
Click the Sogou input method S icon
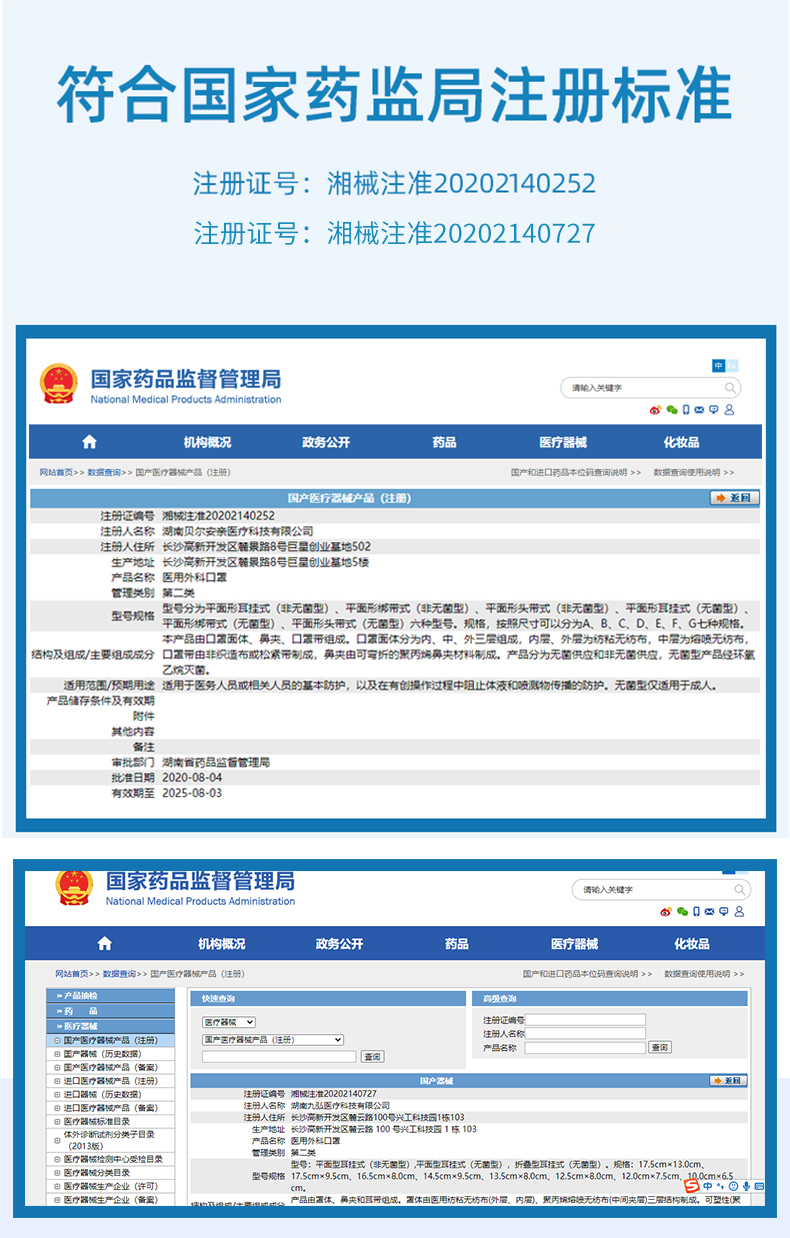point(692,1185)
